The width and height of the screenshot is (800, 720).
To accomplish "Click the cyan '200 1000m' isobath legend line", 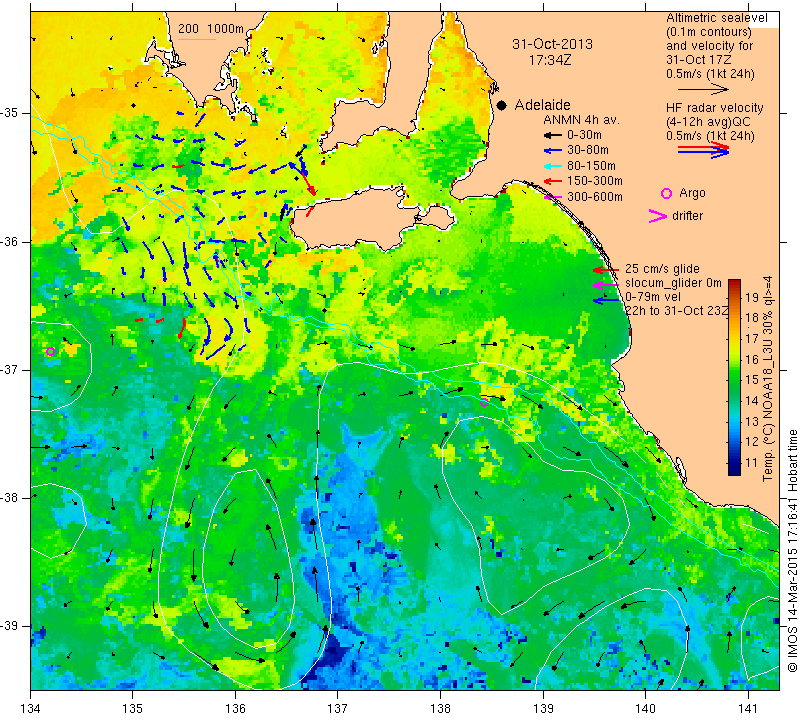I will tap(197, 39).
